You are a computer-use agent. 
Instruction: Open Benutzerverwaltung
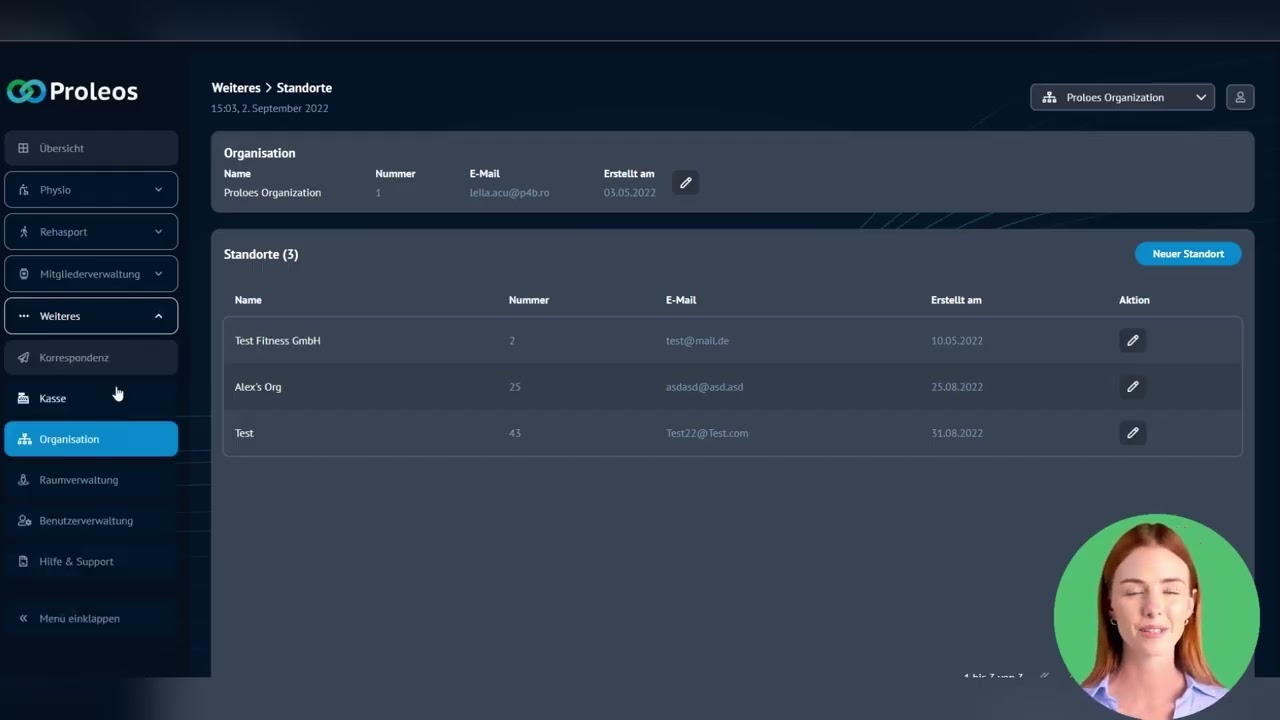coord(91,521)
